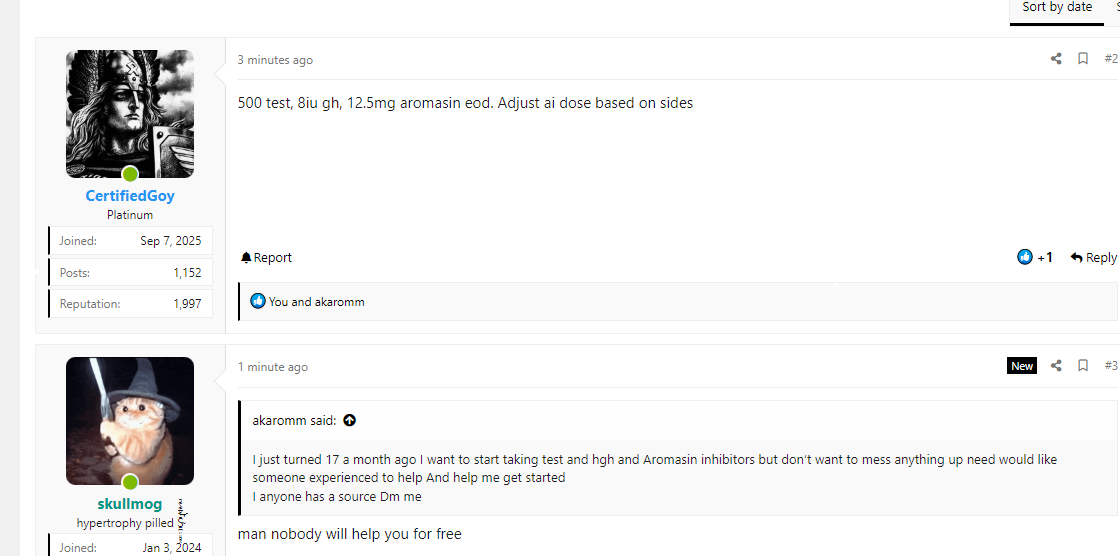Bookmark skullmog's post #3
1120x556 pixels.
(x=1083, y=366)
